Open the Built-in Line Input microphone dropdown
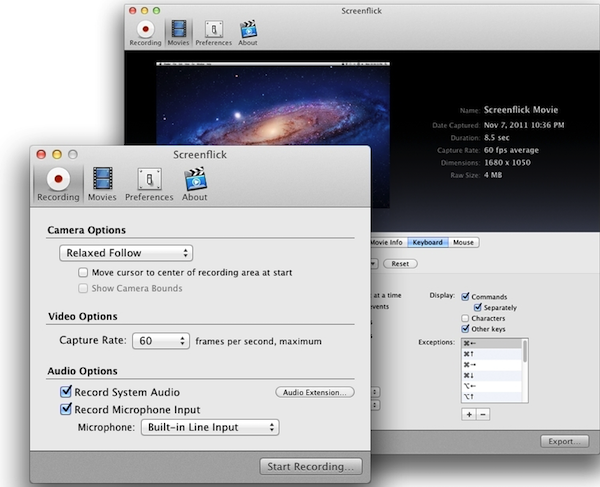 (208, 427)
